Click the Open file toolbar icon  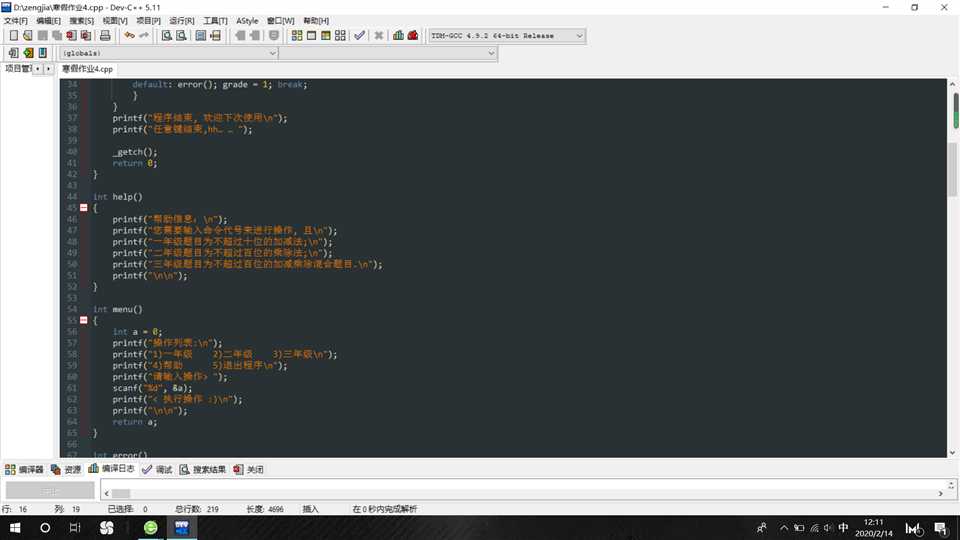click(x=28, y=36)
